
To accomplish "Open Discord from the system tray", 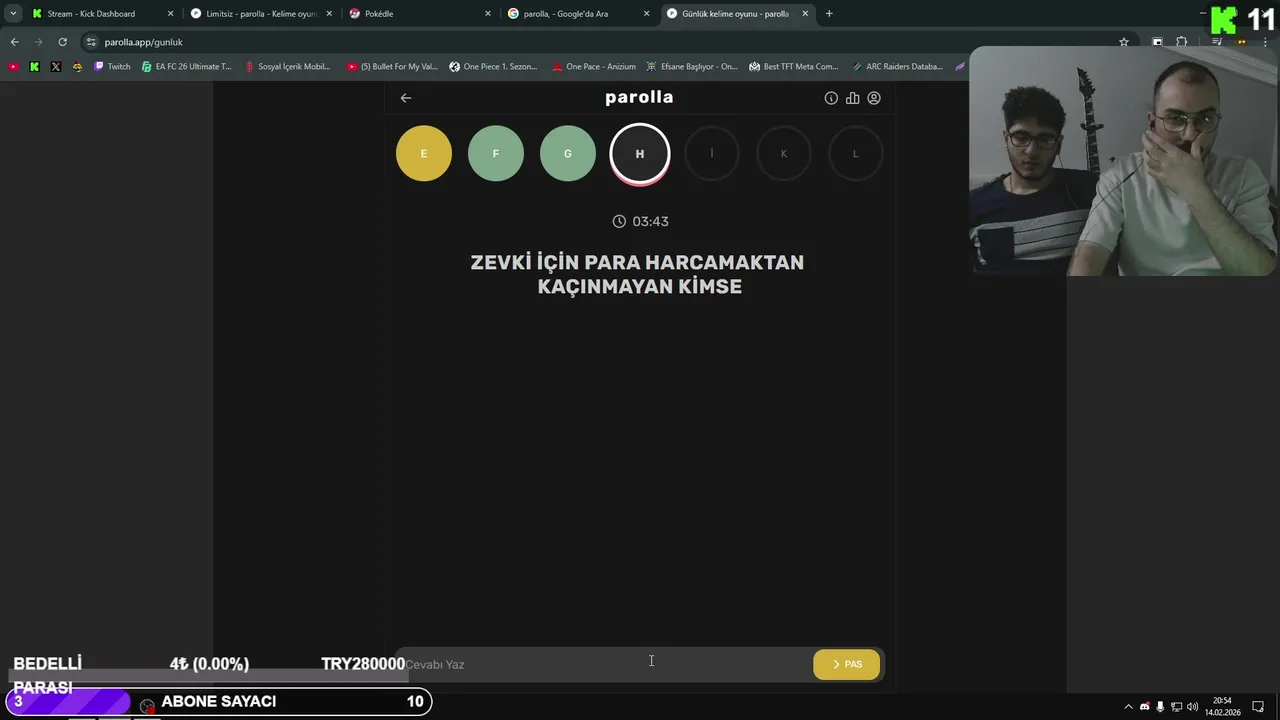I will click(1145, 707).
